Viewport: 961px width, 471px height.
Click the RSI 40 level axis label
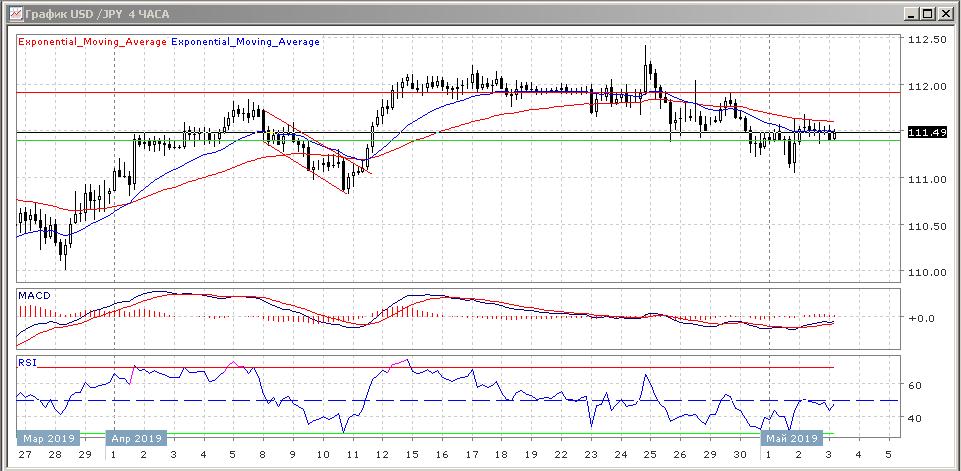(x=914, y=418)
